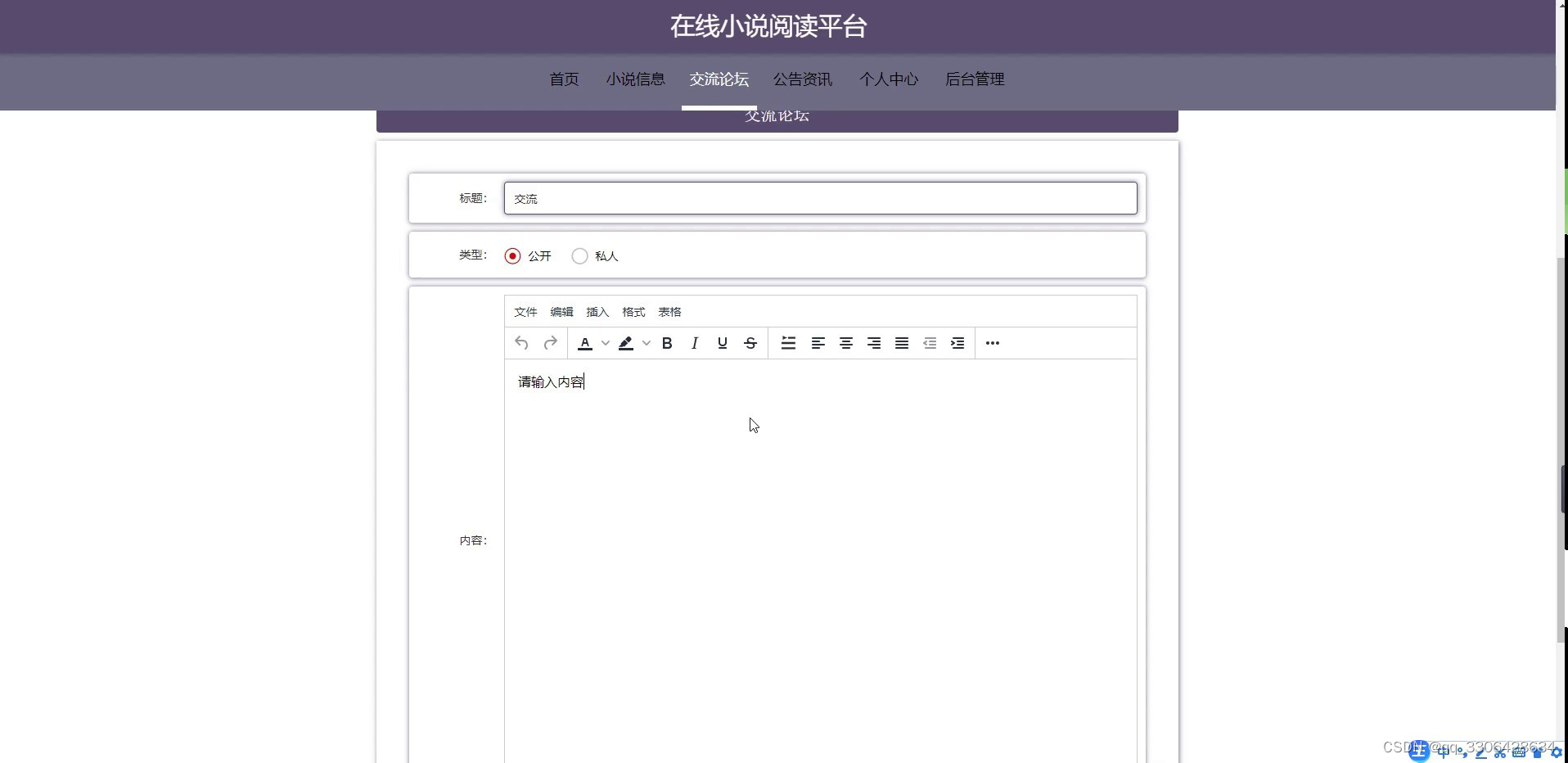Increase paragraph indent
The width and height of the screenshot is (1568, 763).
[957, 343]
